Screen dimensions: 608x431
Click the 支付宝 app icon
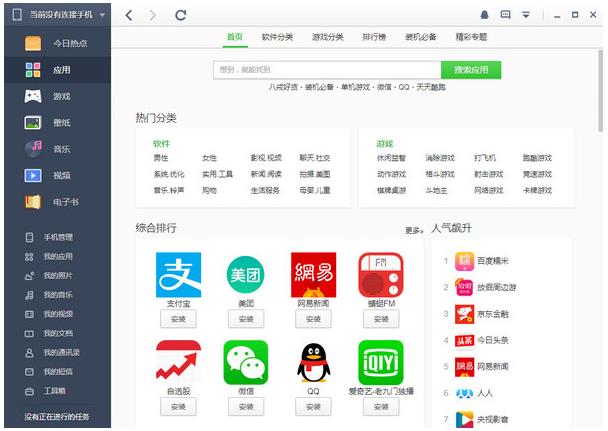(178, 275)
